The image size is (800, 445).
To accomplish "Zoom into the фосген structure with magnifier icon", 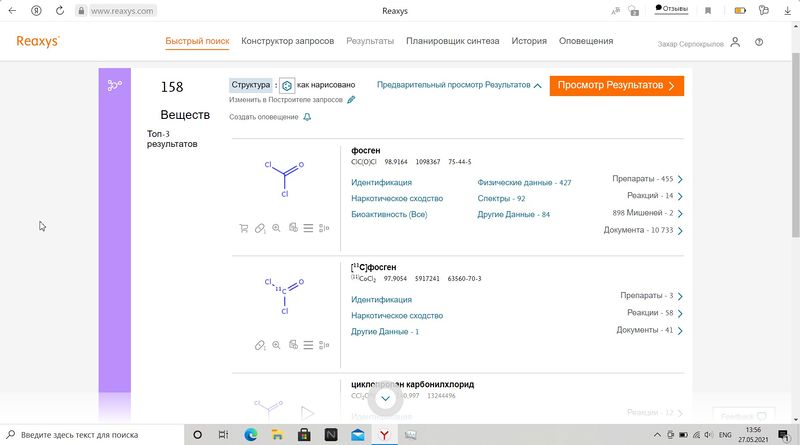I will point(276,228).
